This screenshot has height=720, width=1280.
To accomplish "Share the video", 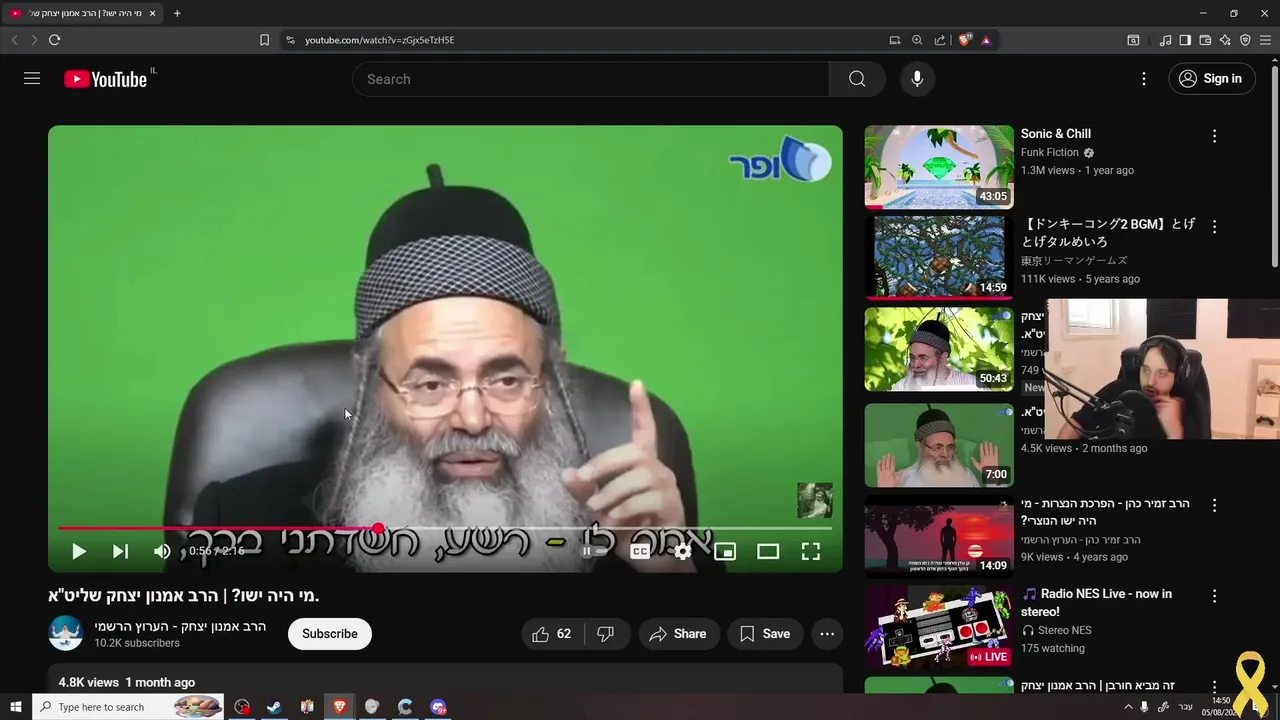I will tap(677, 634).
